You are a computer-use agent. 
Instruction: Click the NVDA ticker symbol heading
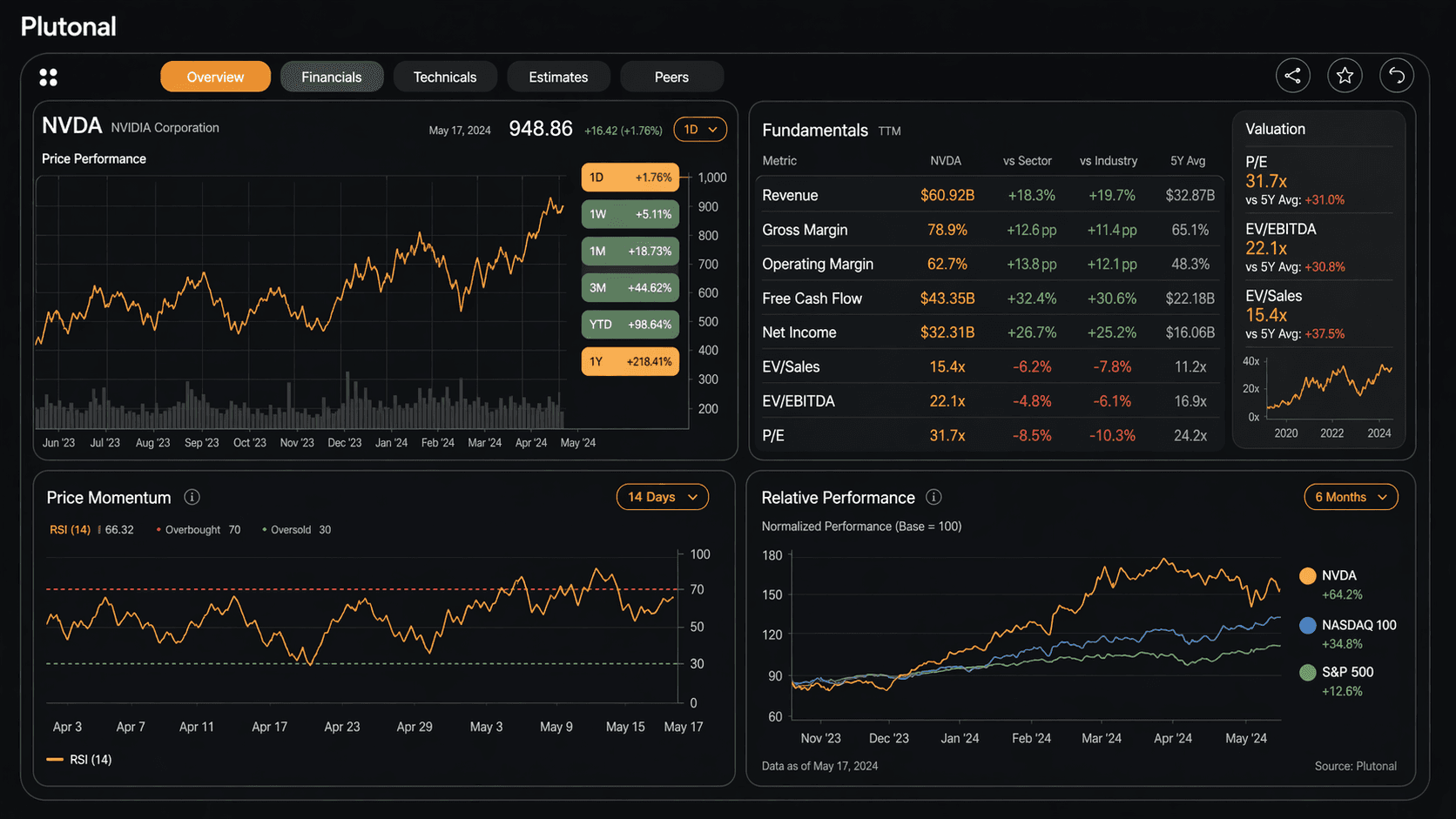(x=71, y=125)
